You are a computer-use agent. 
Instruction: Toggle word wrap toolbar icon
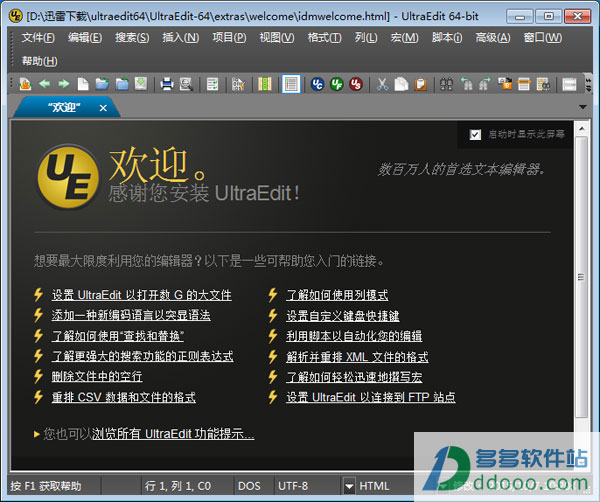point(212,84)
